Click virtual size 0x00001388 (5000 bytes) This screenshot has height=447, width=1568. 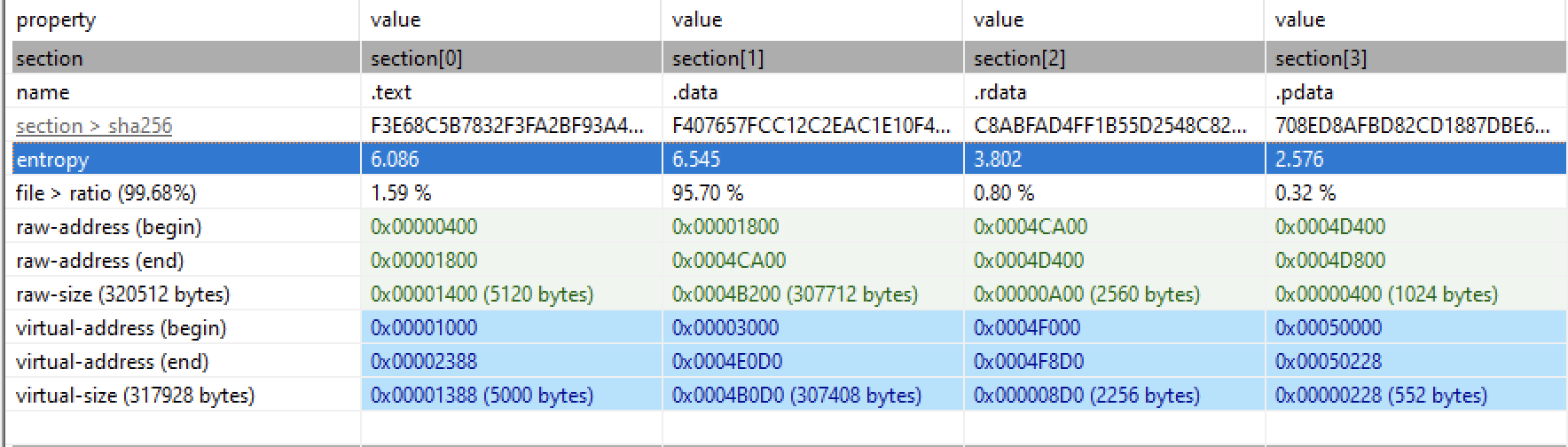pos(482,396)
